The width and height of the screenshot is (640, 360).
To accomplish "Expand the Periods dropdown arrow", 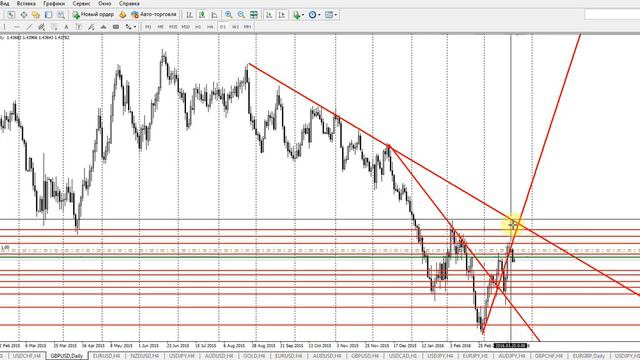I will [x=319, y=15].
